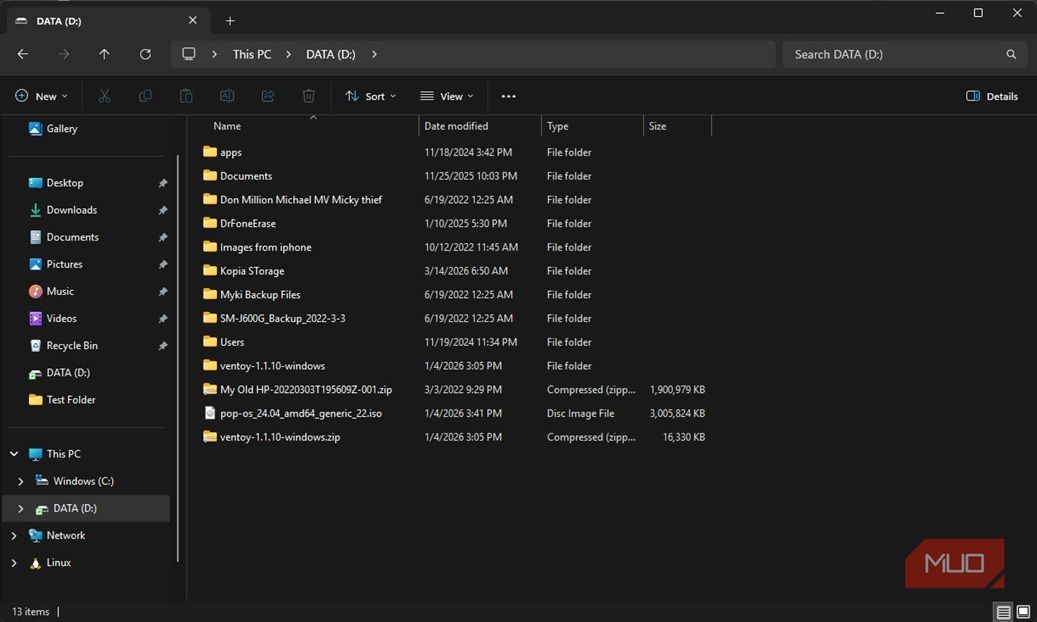The image size is (1037, 622).
Task: Click the Share icon in toolbar
Action: point(268,96)
